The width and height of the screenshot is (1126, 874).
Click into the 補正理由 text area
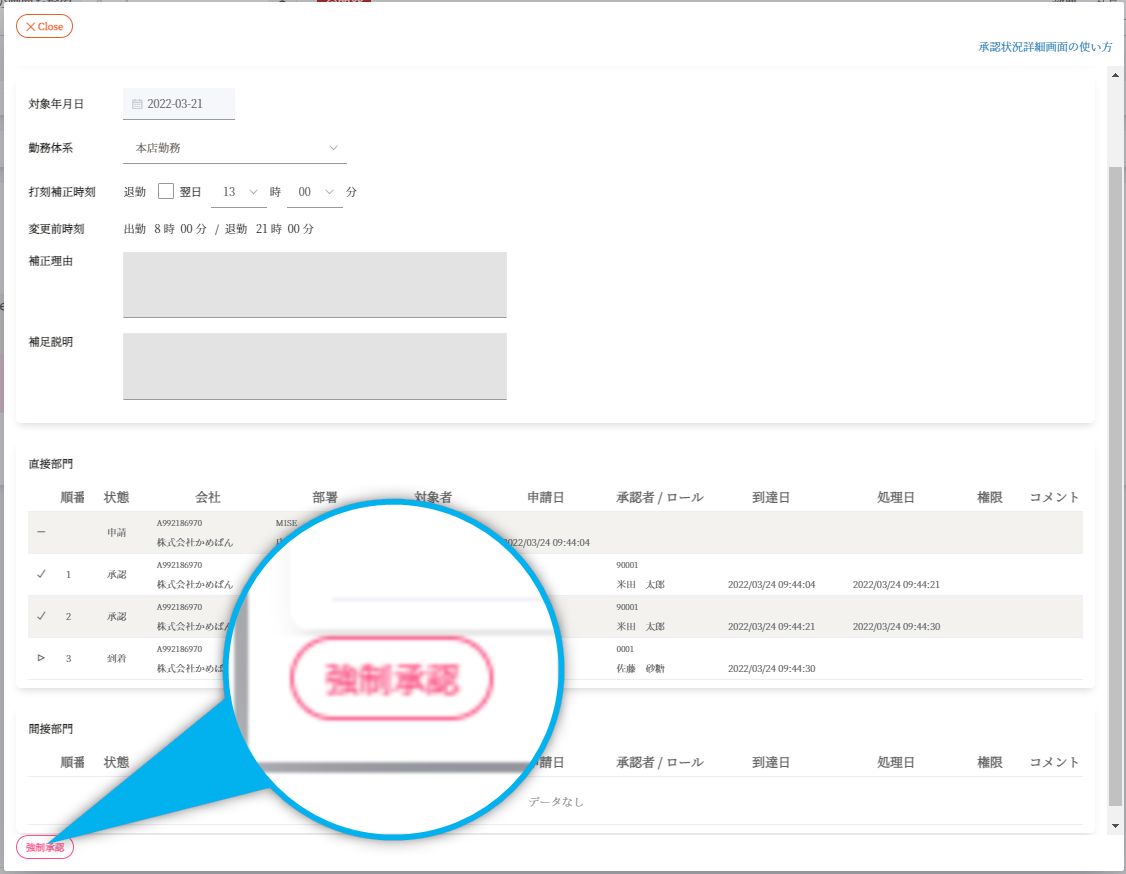pyautogui.click(x=314, y=284)
